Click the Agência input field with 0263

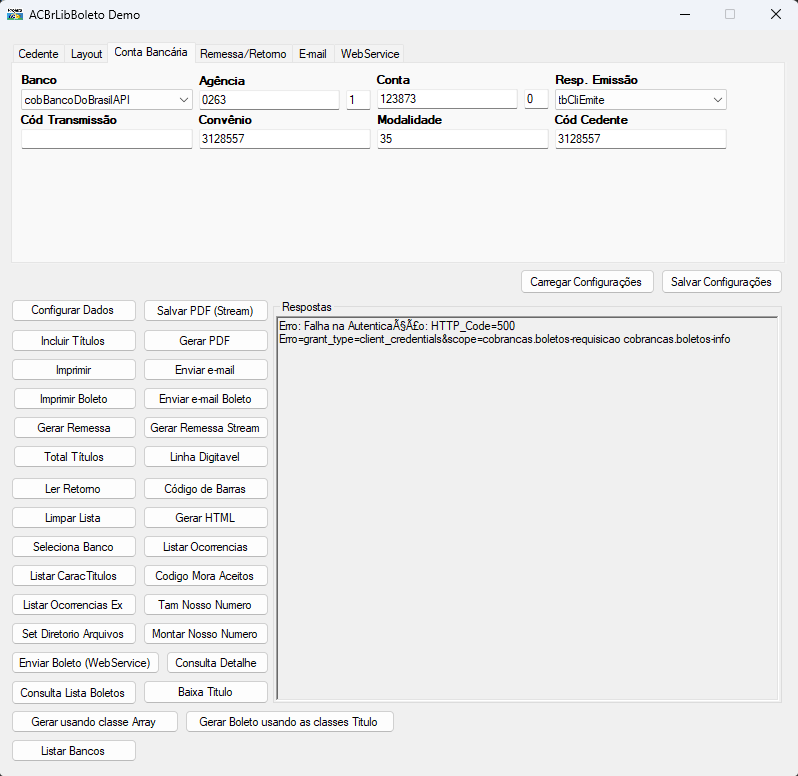coord(269,100)
